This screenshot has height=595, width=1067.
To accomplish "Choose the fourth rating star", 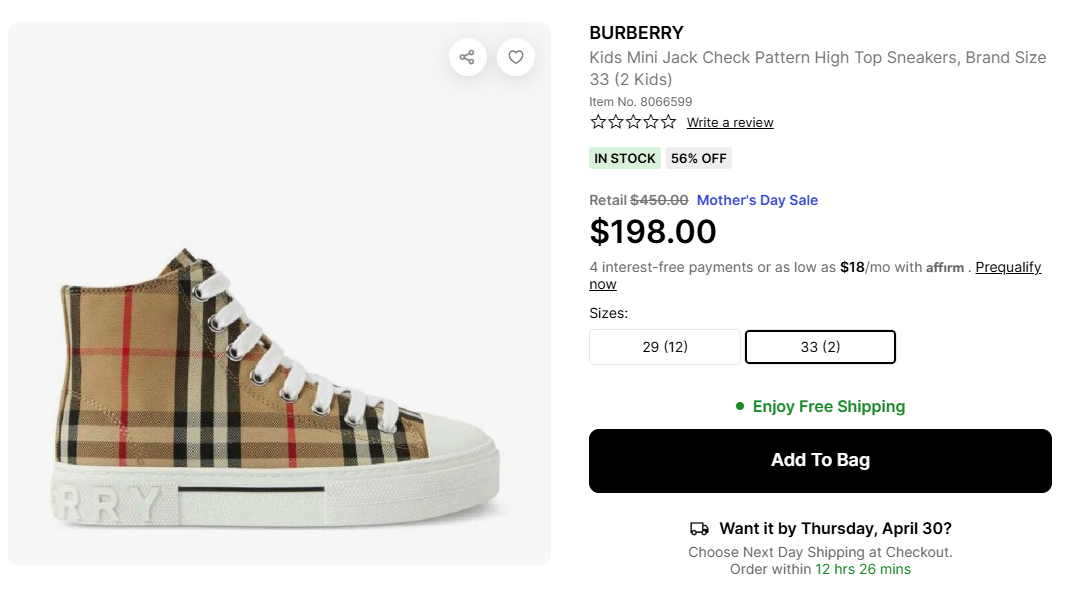I will tap(651, 122).
